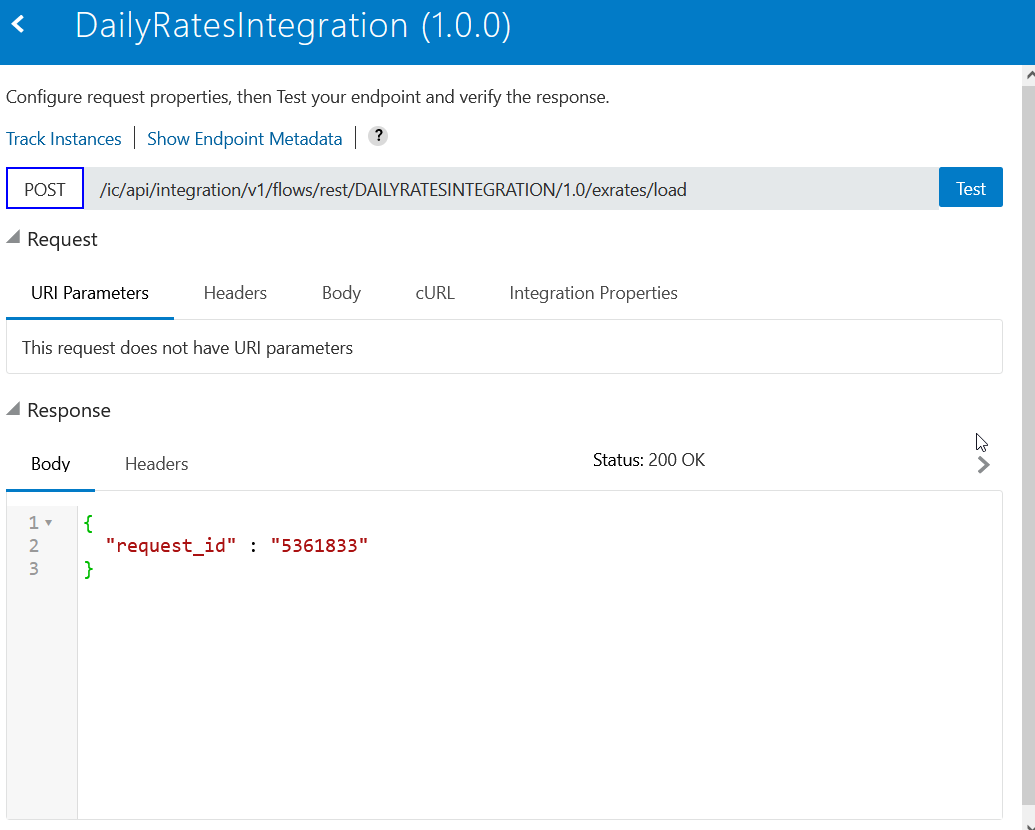The image size is (1035, 830).
Task: Switch to the Headers tab under Request
Action: click(x=235, y=293)
